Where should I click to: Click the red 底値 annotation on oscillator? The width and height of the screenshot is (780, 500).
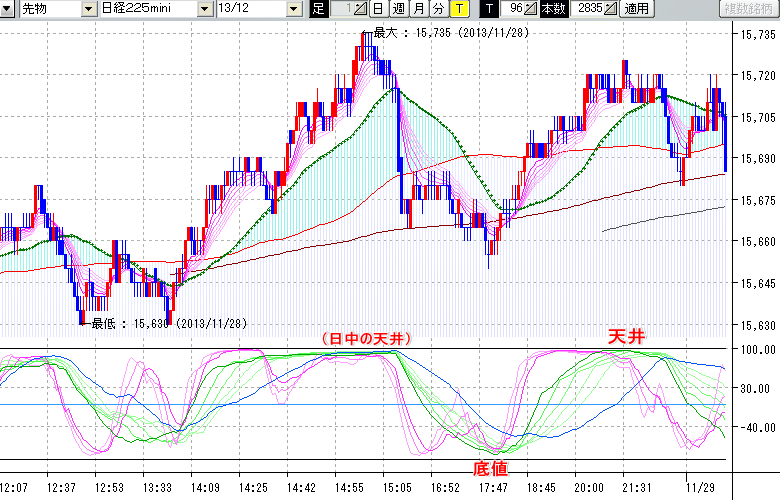490,467
